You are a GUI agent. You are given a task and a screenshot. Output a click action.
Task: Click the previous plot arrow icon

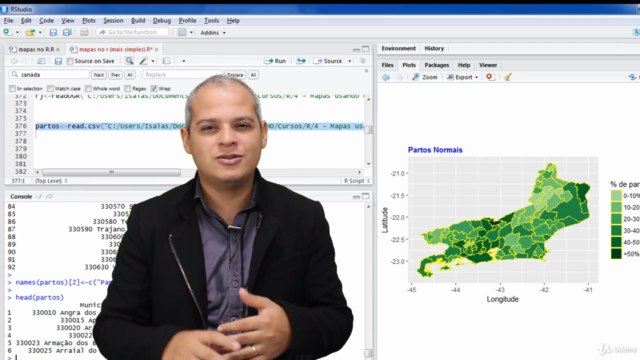tap(386, 77)
